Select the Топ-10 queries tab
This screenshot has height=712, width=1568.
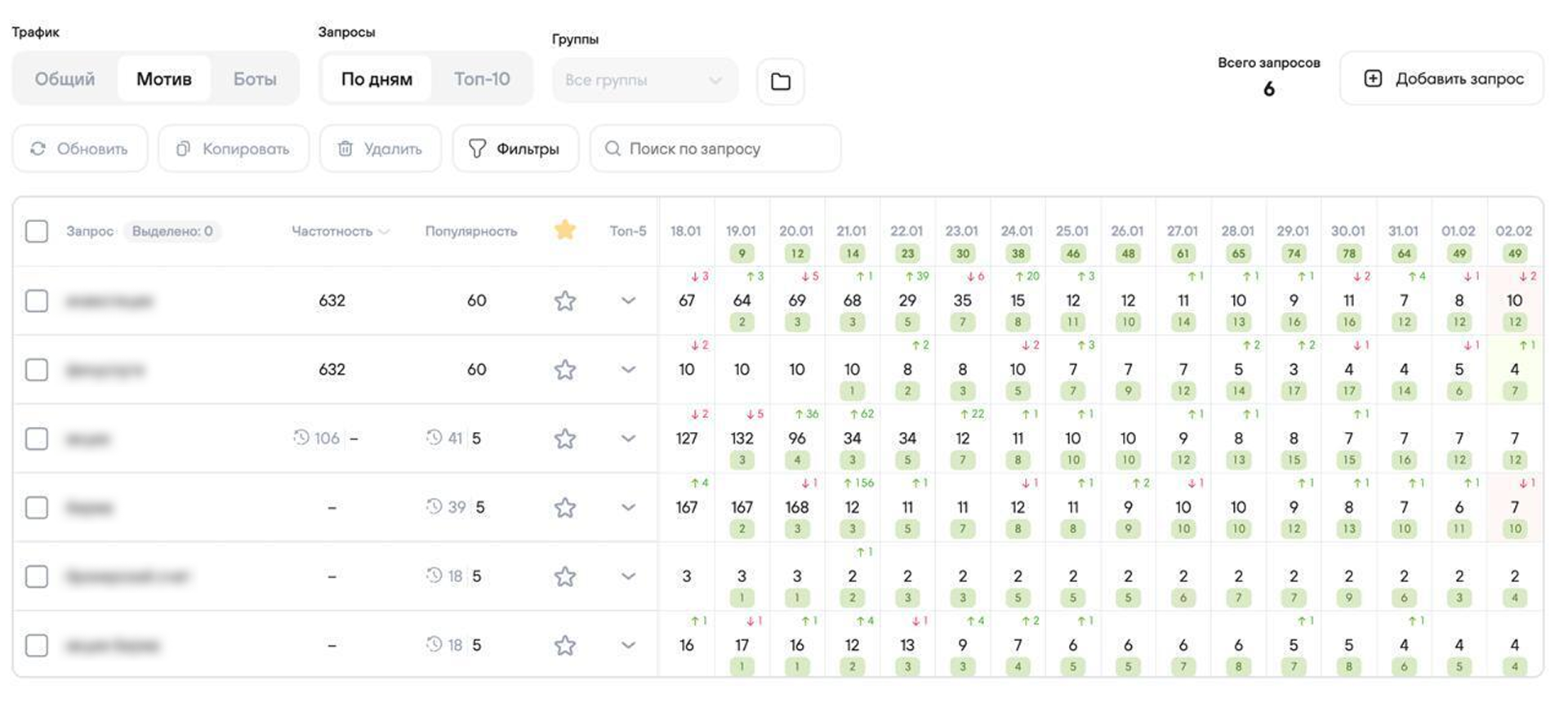[x=482, y=79]
